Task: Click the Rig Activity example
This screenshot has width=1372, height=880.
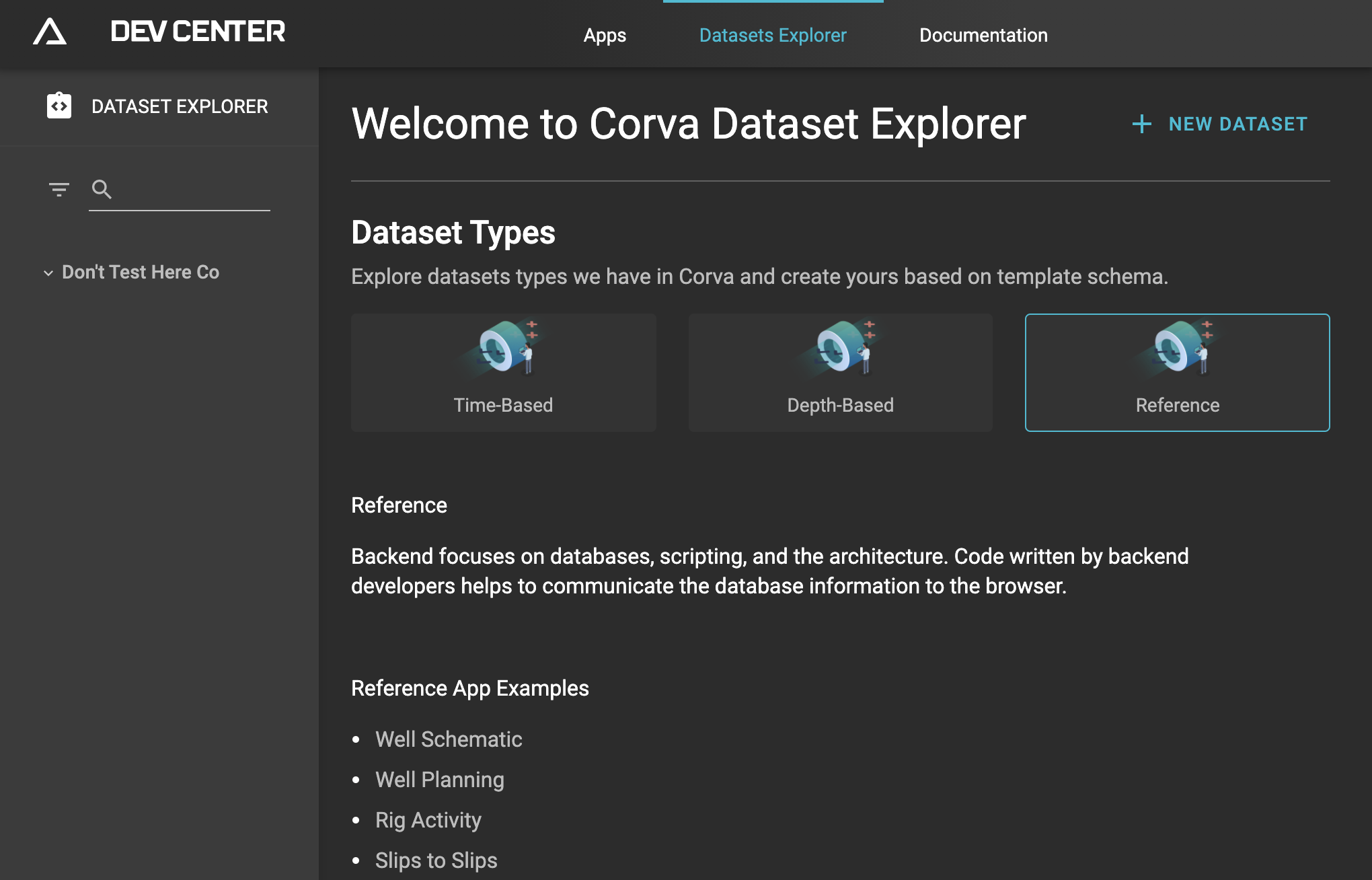Action: tap(428, 820)
